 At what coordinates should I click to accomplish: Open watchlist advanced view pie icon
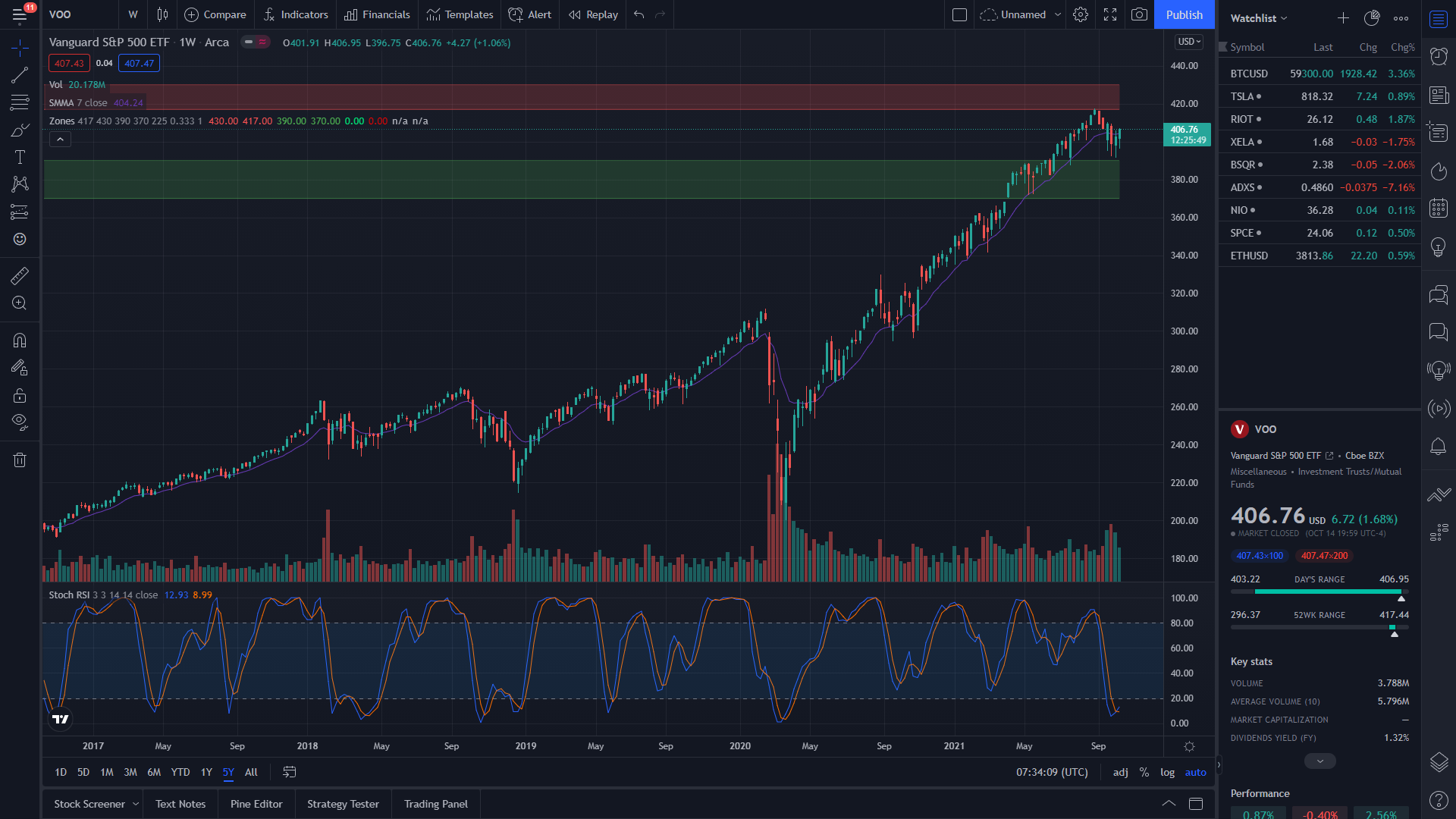pos(1372,17)
